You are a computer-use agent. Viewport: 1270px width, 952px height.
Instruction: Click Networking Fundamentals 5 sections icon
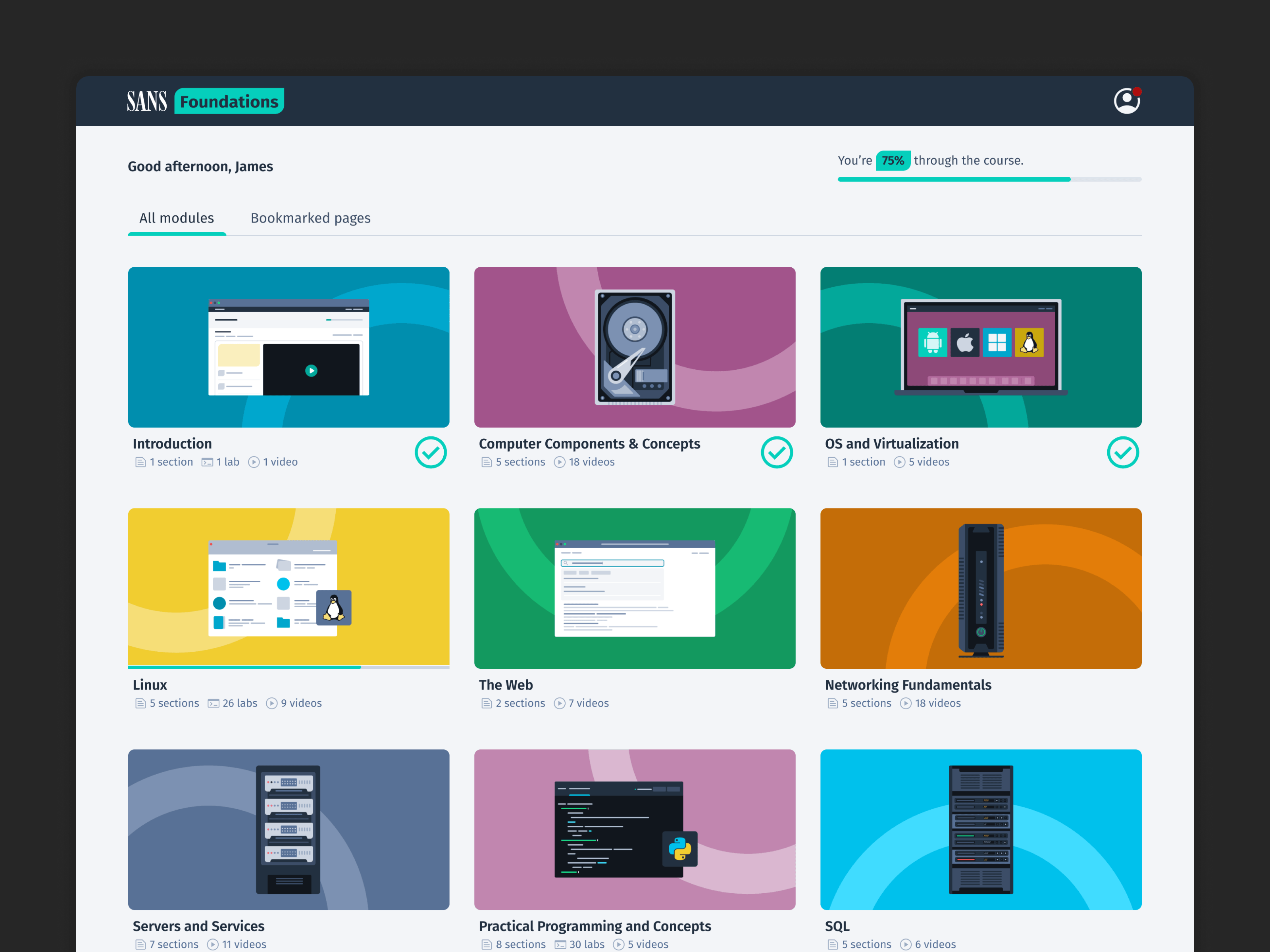click(833, 703)
